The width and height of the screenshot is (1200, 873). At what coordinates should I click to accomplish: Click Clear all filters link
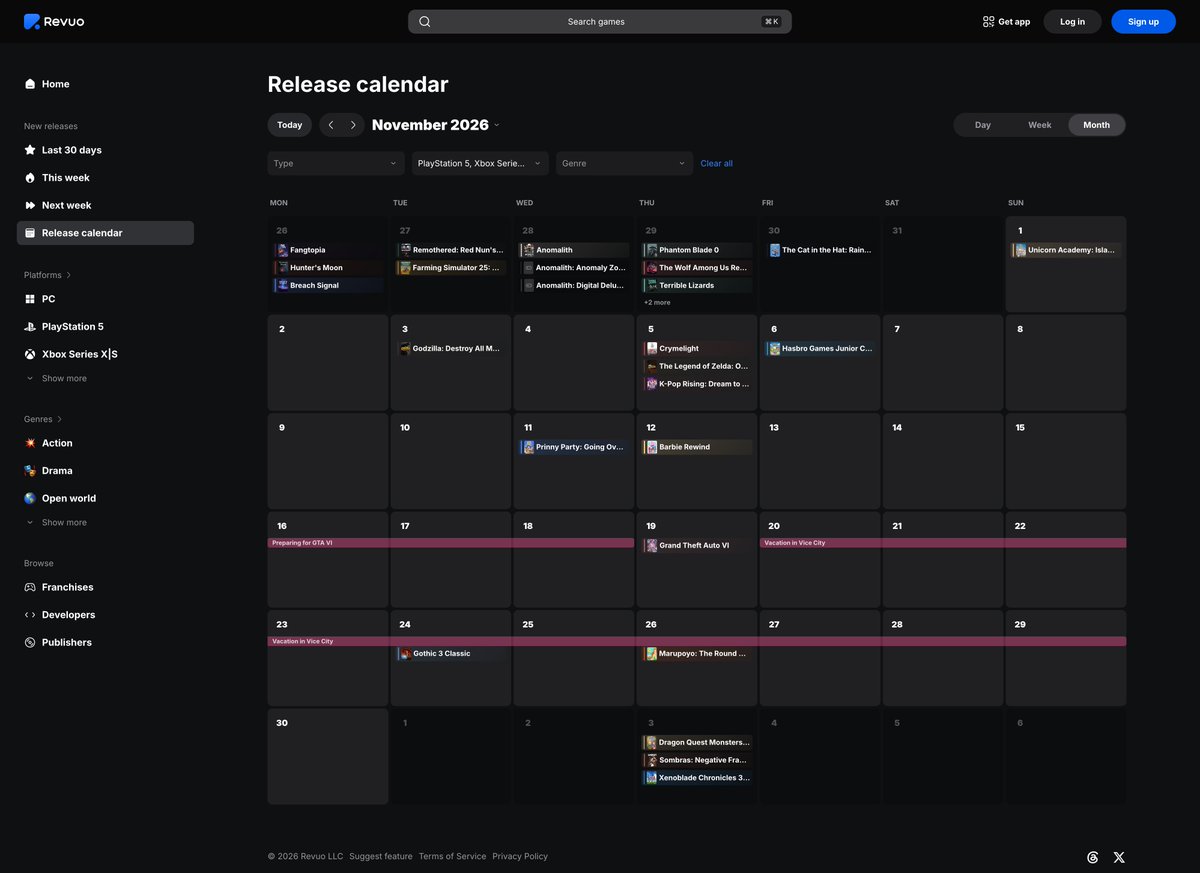point(716,163)
